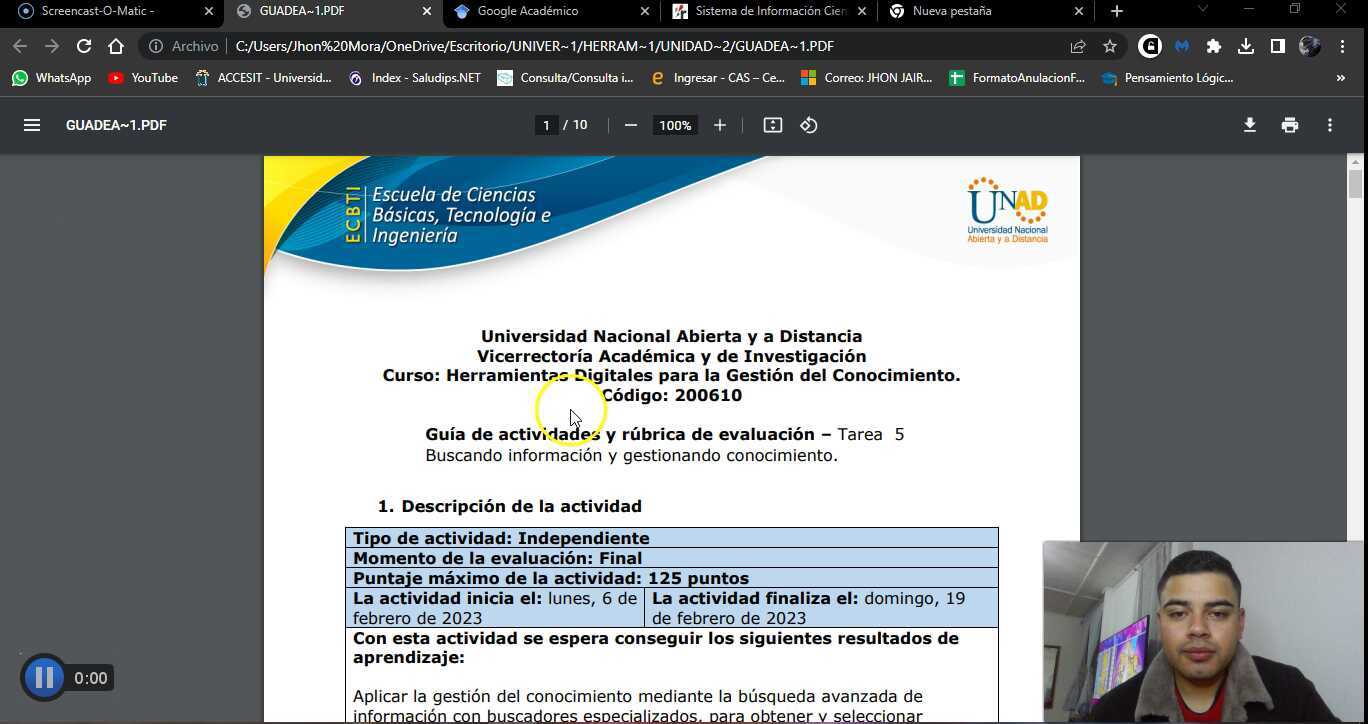Screen dimensions: 1368x724
Task: Pause the Screencast-O-Matic recording
Action: pyautogui.click(x=42, y=677)
